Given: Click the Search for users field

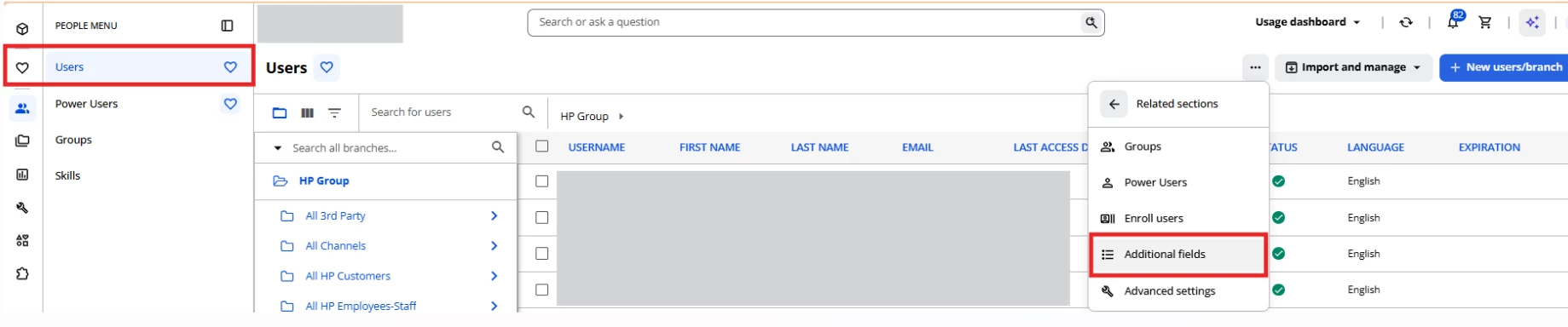Looking at the screenshot, I should point(443,112).
